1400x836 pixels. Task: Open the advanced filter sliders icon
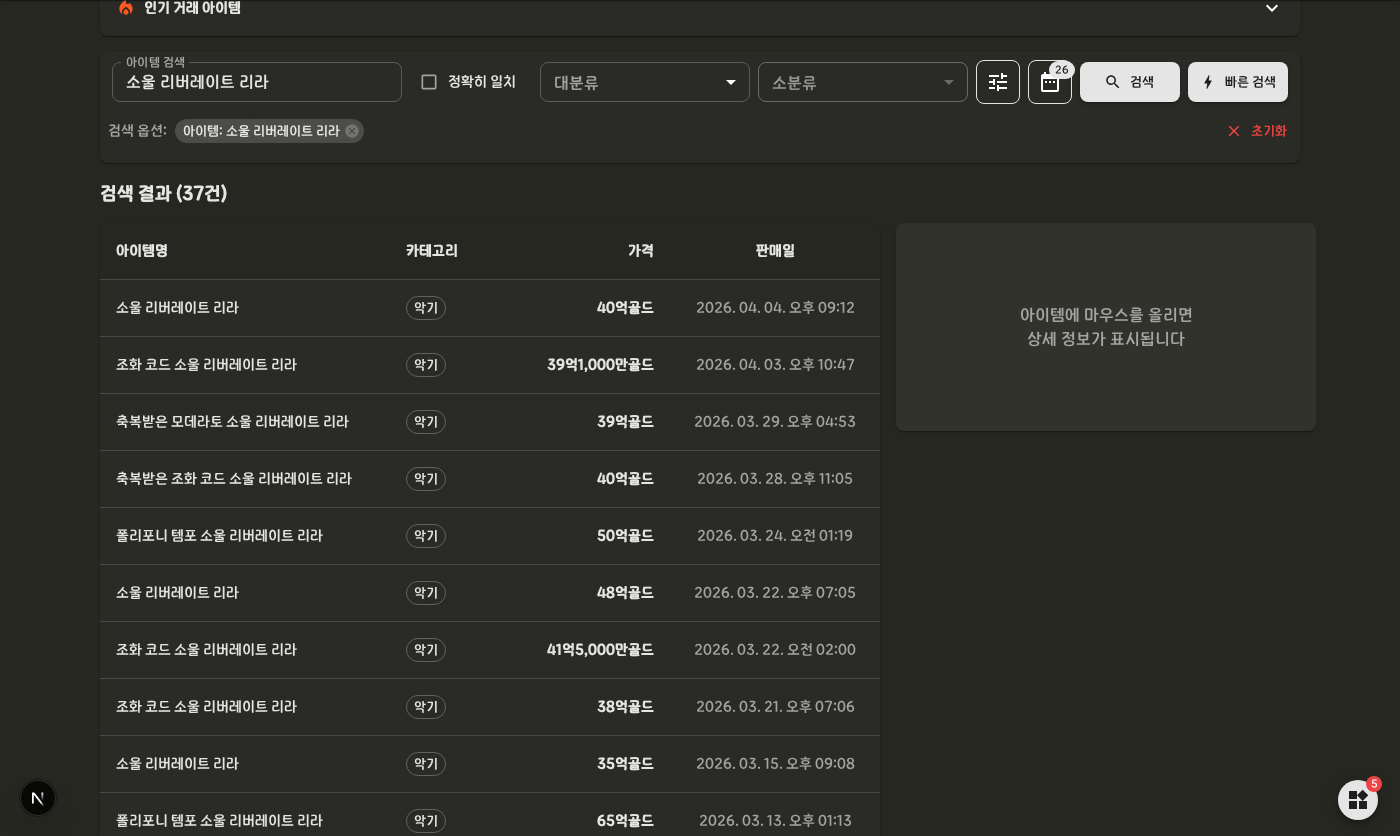click(998, 82)
